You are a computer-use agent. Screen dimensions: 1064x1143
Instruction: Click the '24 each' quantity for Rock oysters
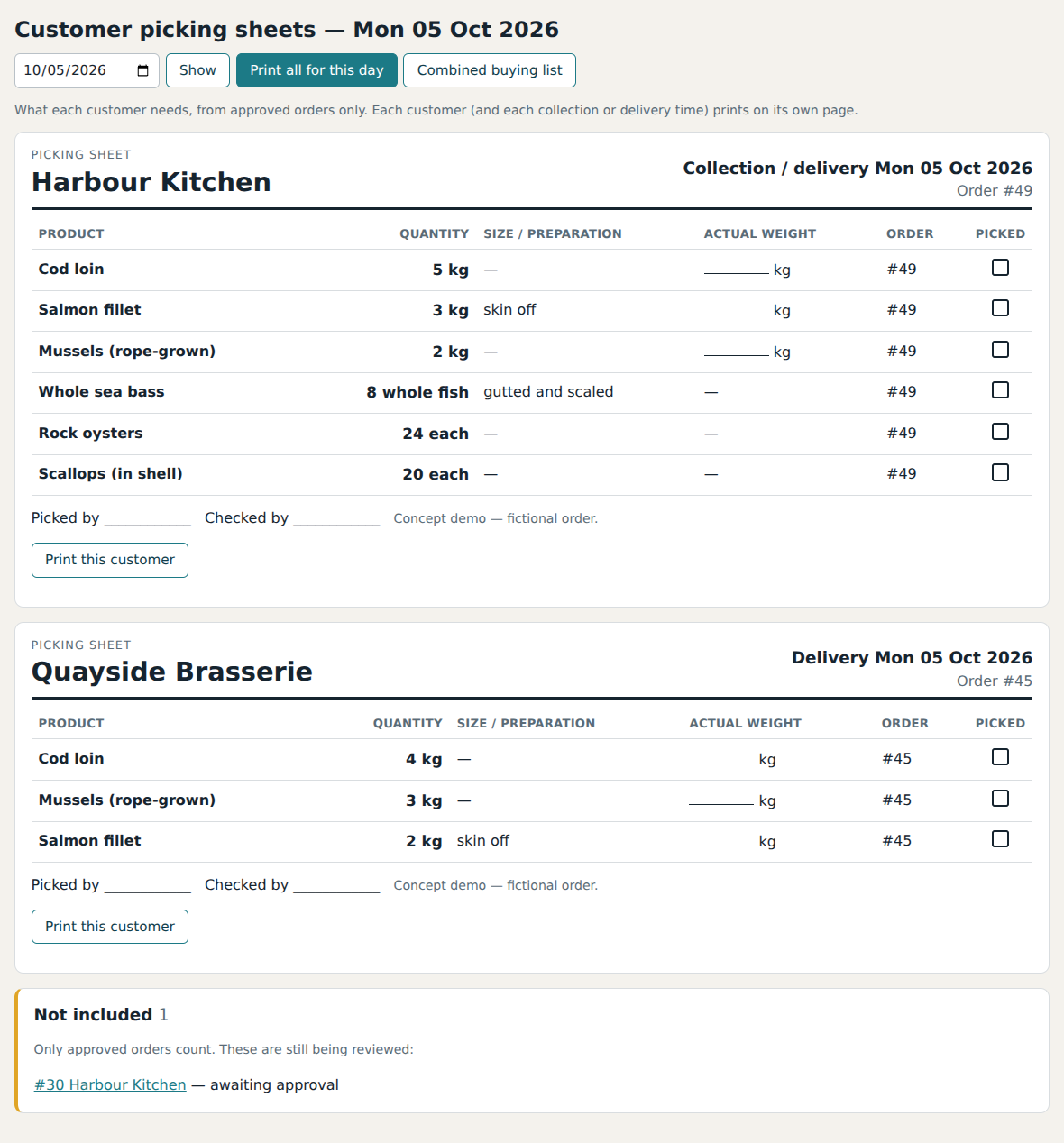(x=436, y=434)
